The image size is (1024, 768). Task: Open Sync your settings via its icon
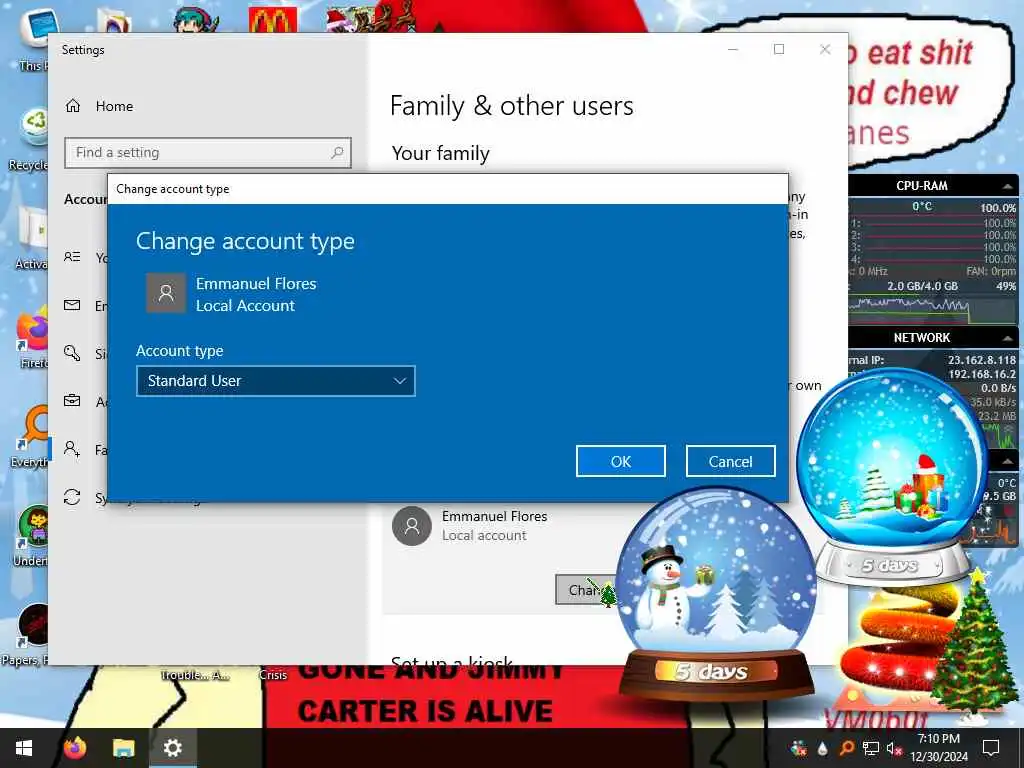tap(72, 497)
